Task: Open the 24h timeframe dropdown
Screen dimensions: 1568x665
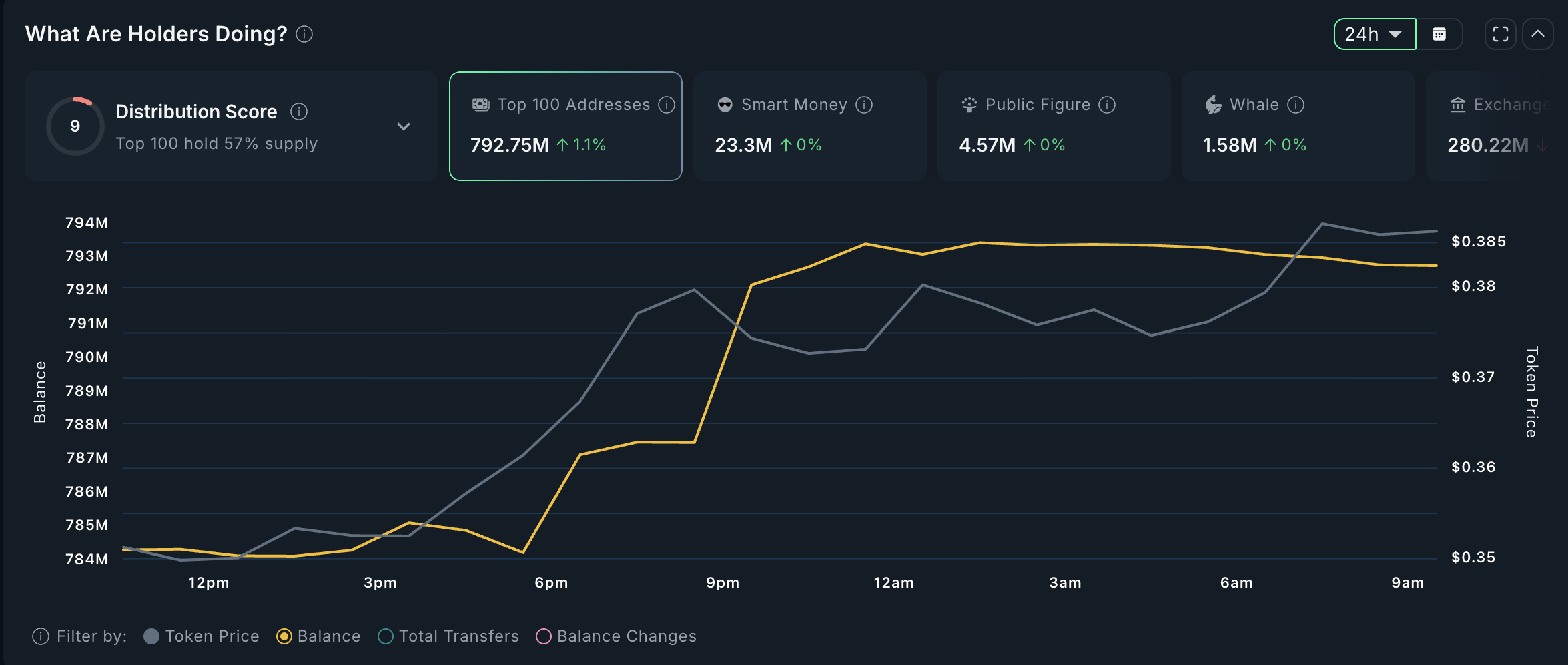Action: coord(1375,33)
